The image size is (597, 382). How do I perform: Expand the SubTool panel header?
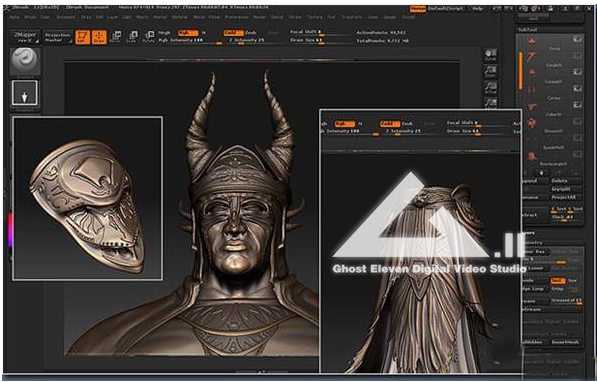click(527, 30)
